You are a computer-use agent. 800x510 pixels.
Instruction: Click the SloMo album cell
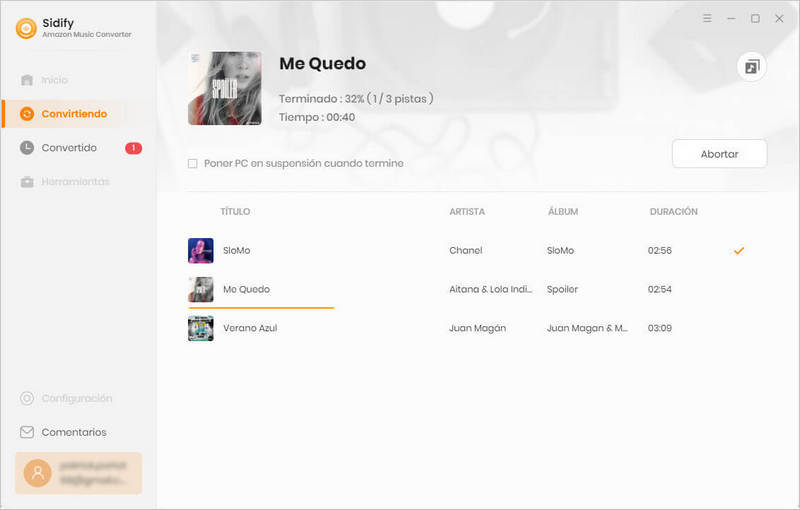[x=560, y=250]
